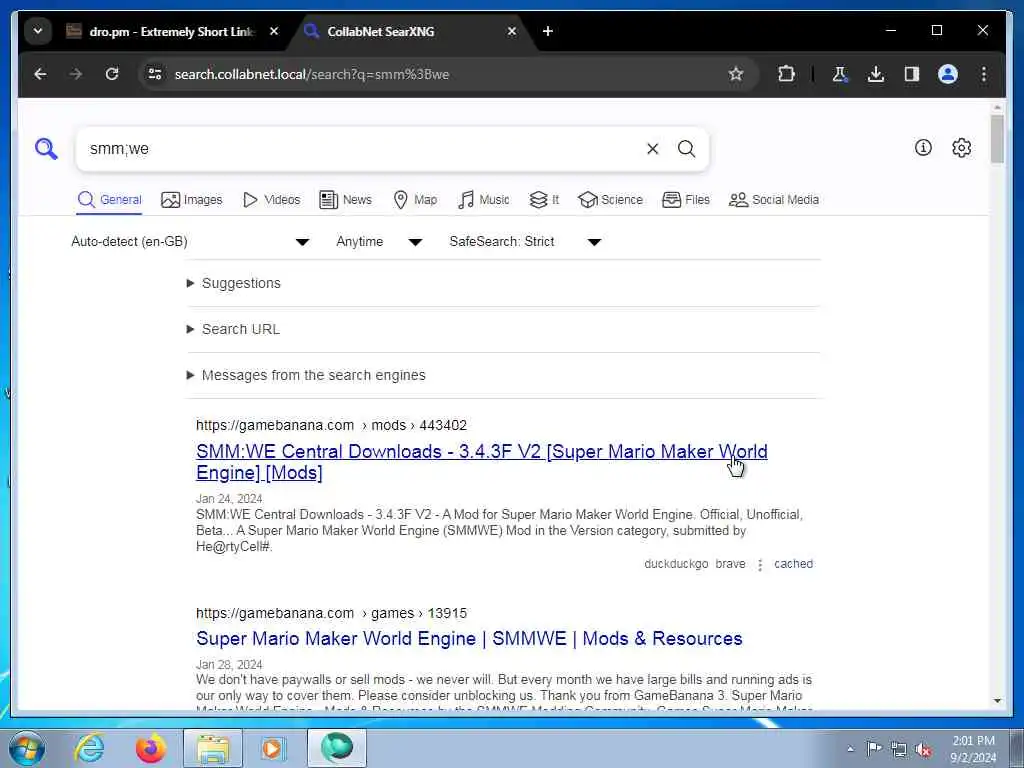This screenshot has width=1024, height=768.
Task: Open the network tray icon
Action: click(x=899, y=750)
